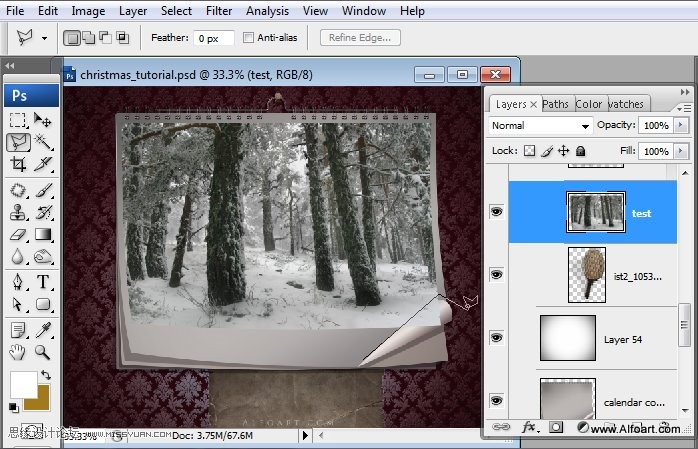Viewport: 698px width, 449px height.
Task: Toggle lock image pixels
Action: (547, 151)
